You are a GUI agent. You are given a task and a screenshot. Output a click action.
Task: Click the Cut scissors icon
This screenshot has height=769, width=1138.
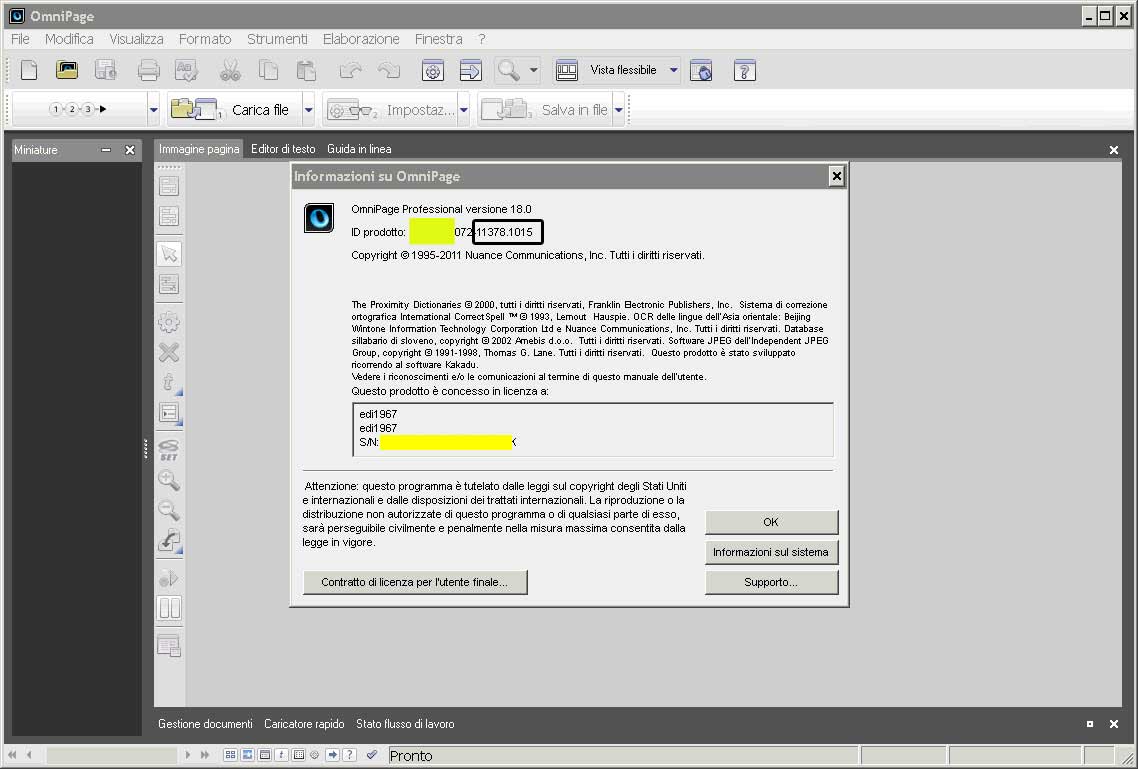pyautogui.click(x=230, y=70)
